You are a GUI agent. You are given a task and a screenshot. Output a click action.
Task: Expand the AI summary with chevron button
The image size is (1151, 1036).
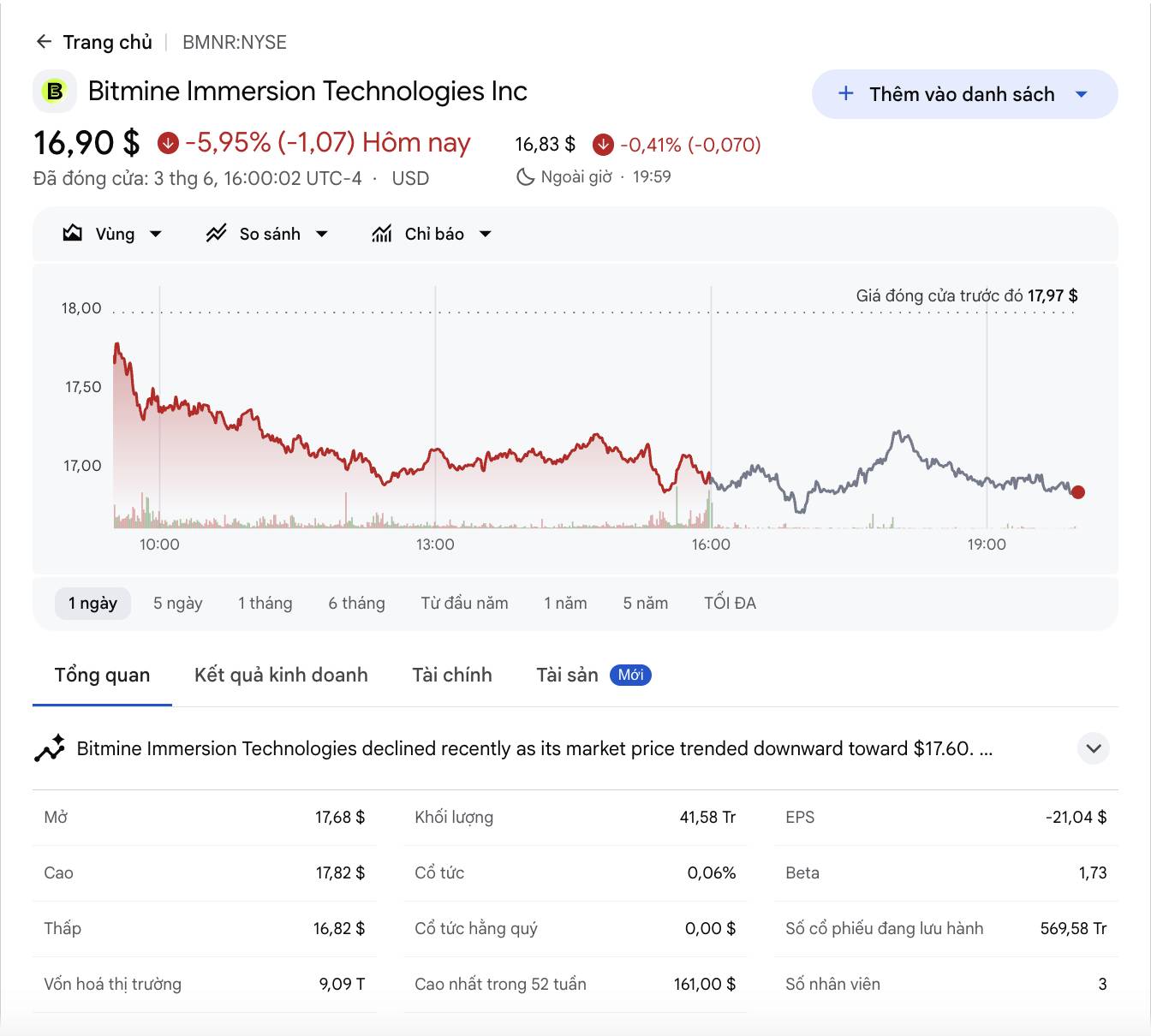[1093, 748]
